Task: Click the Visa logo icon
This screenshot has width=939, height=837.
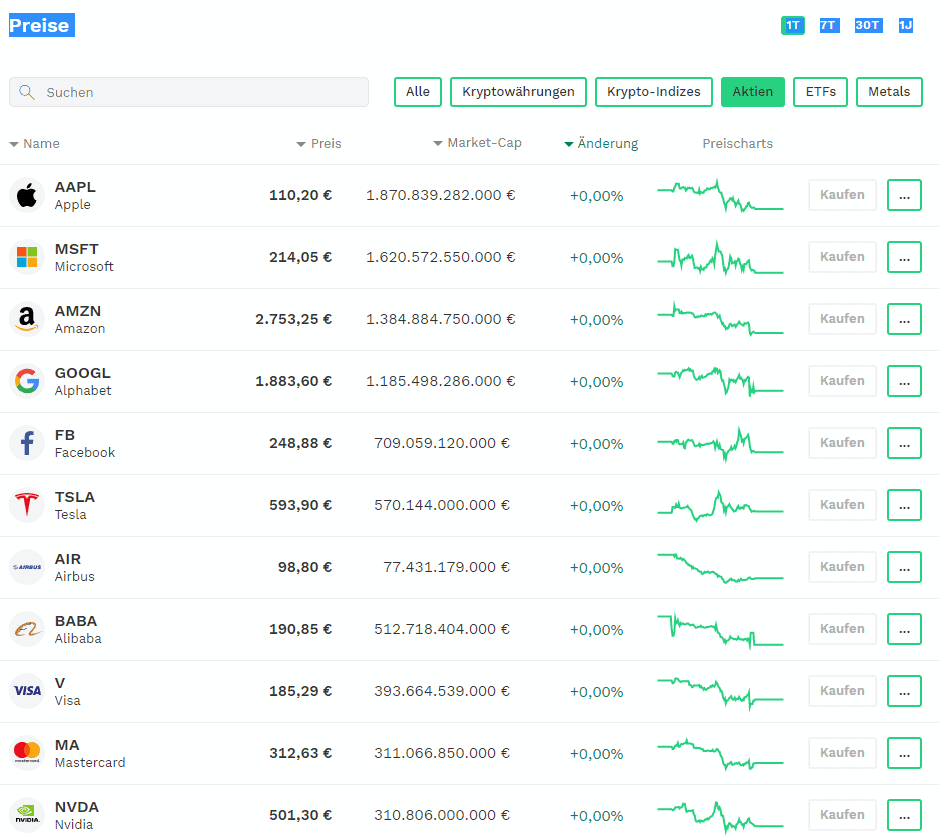Action: [x=27, y=691]
